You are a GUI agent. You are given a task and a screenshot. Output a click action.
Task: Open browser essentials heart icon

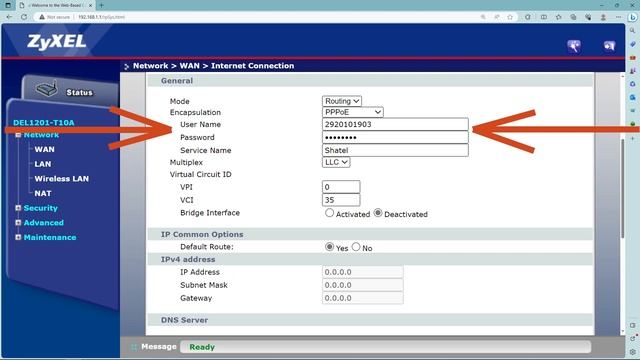pos(588,17)
